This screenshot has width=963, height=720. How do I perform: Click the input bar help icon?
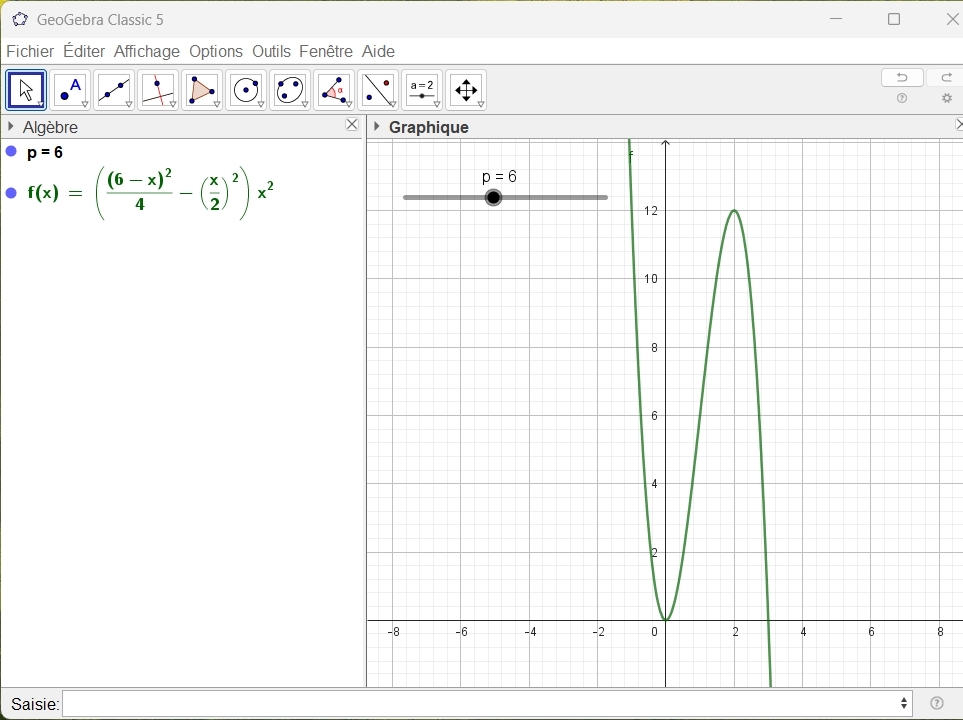click(937, 703)
